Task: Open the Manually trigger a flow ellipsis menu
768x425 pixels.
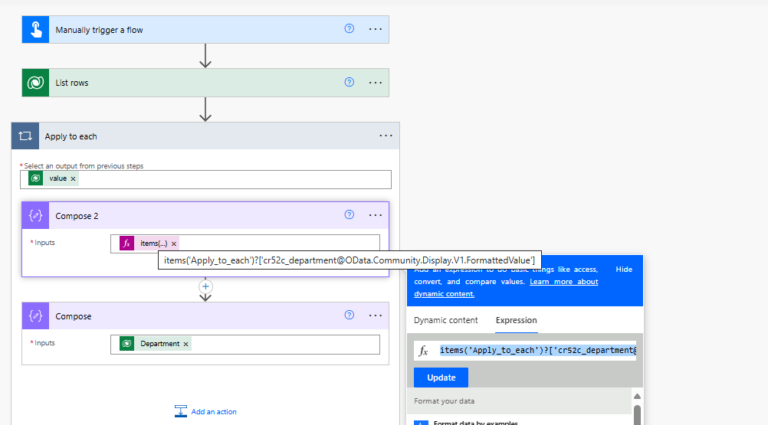Action: [x=375, y=29]
